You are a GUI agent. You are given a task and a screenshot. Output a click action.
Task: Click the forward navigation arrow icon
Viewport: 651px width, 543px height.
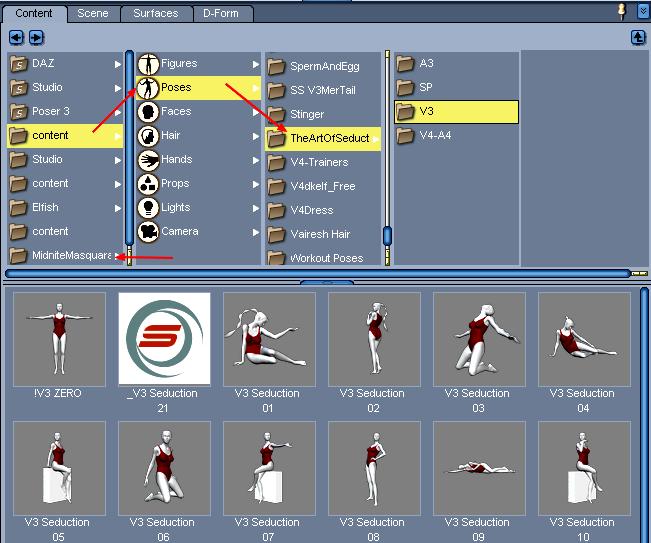click(36, 38)
